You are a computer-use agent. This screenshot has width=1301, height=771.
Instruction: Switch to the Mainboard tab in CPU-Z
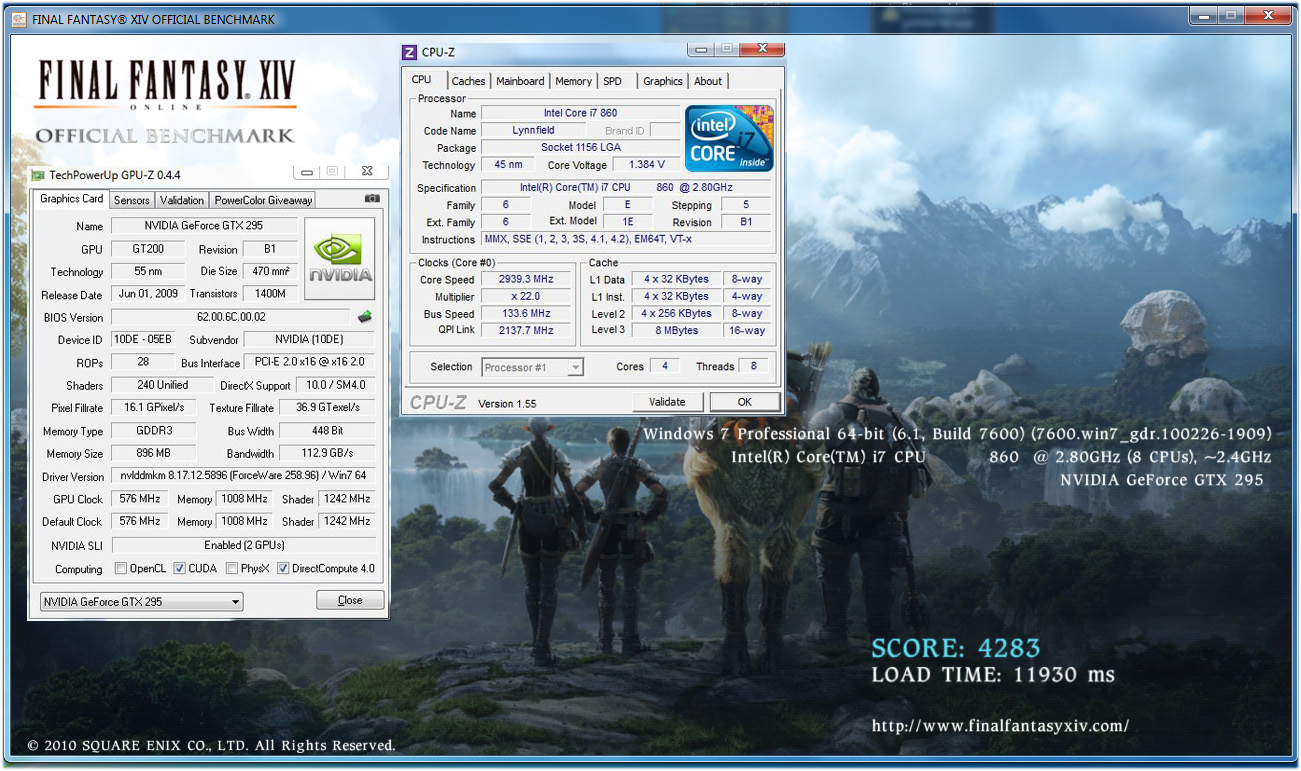tap(520, 81)
